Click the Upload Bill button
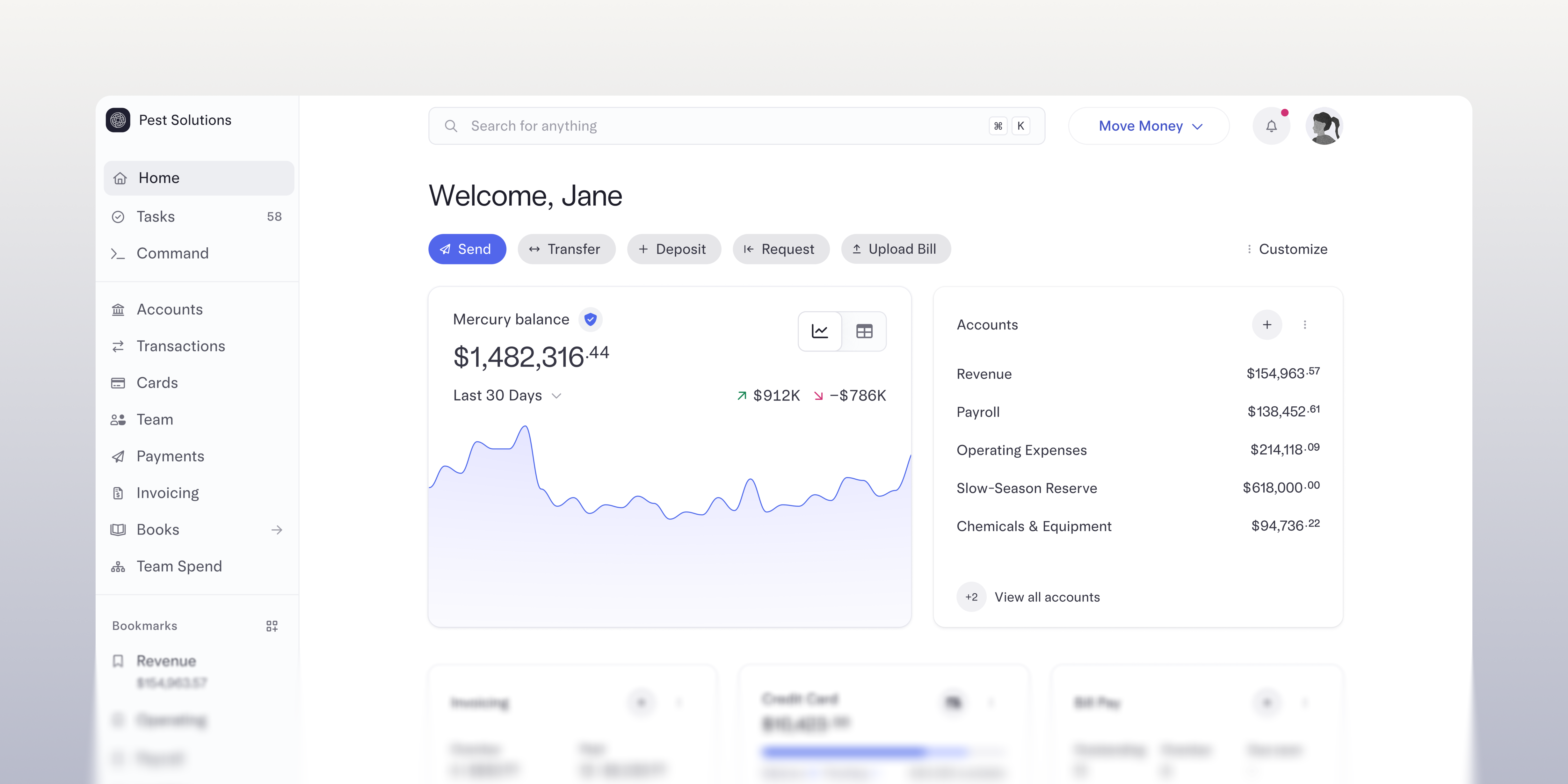Viewport: 1568px width, 784px height. coord(896,249)
